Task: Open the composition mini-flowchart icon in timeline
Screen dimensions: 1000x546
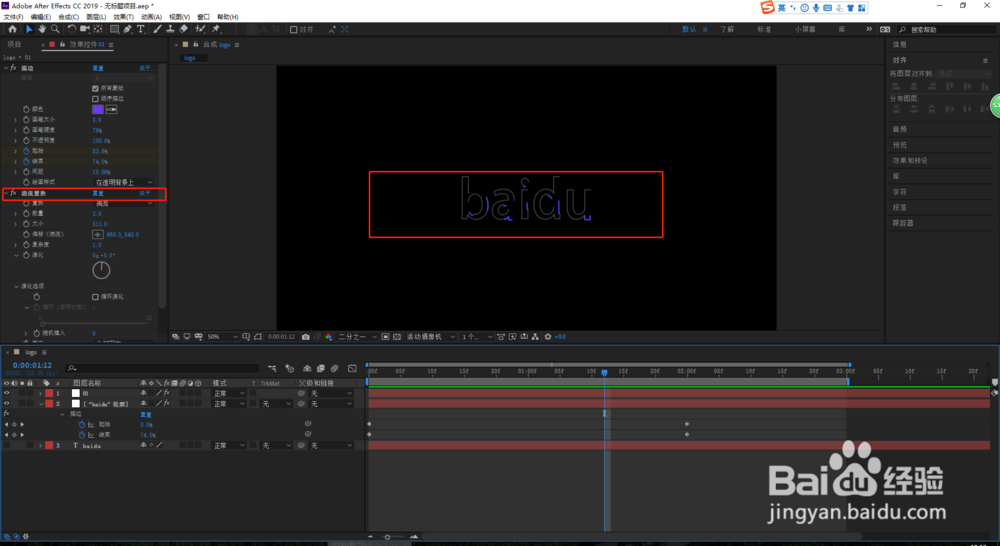Action: pos(272,369)
